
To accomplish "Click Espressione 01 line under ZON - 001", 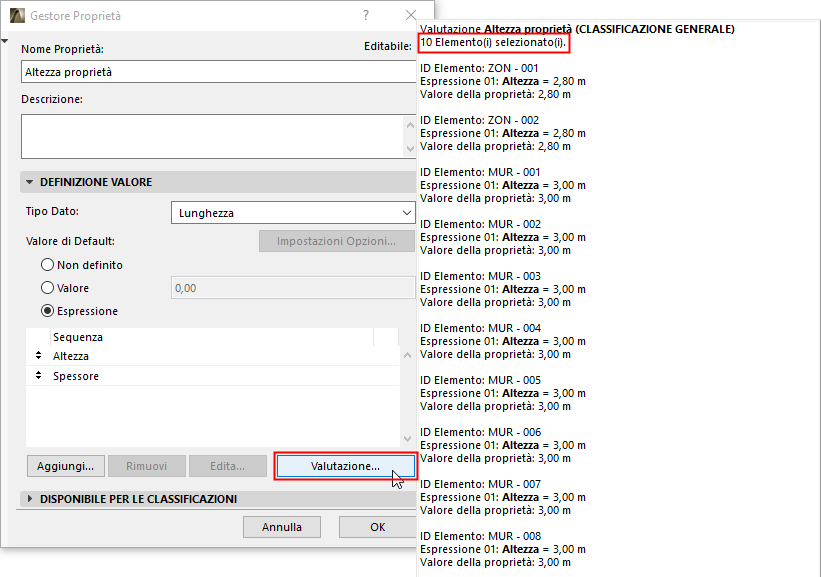I will 503,81.
